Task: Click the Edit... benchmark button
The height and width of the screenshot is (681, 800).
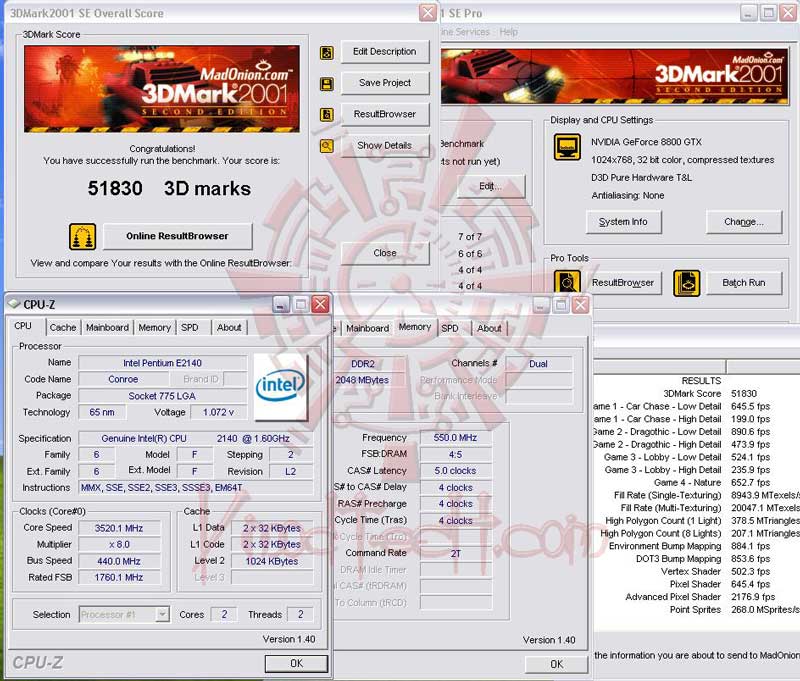Action: point(490,186)
